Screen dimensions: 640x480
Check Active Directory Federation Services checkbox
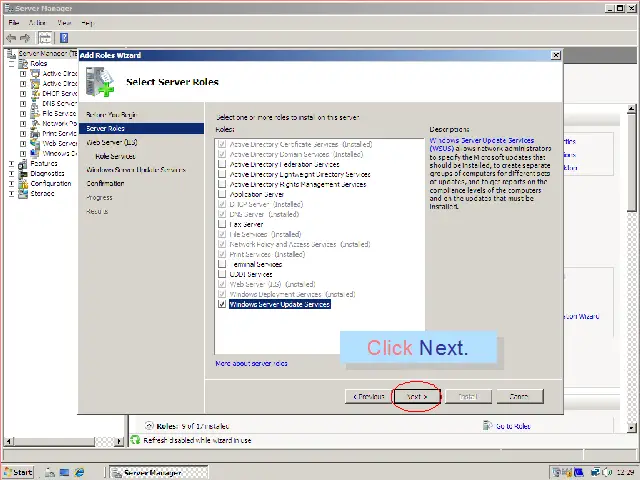pos(222,164)
